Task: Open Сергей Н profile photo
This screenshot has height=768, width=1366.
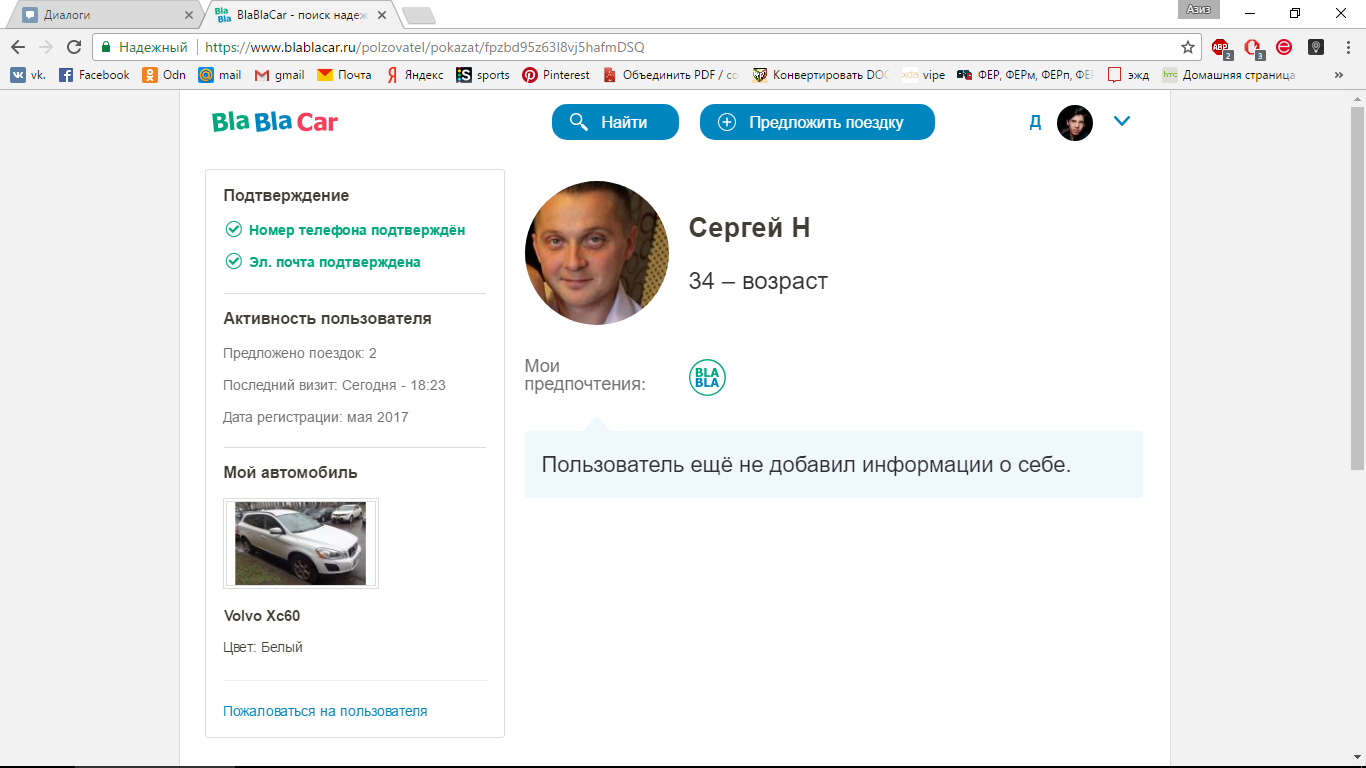Action: click(x=597, y=253)
